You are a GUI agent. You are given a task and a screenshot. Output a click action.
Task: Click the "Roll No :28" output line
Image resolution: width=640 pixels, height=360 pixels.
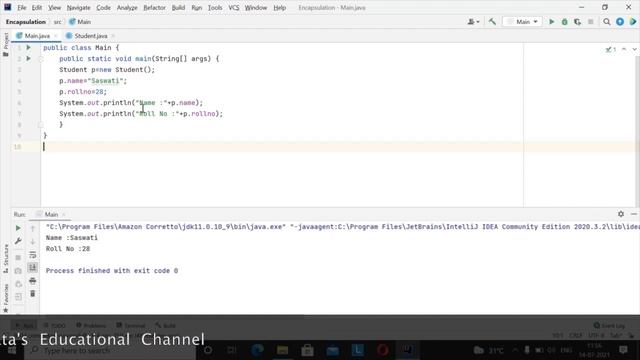[x=68, y=249]
